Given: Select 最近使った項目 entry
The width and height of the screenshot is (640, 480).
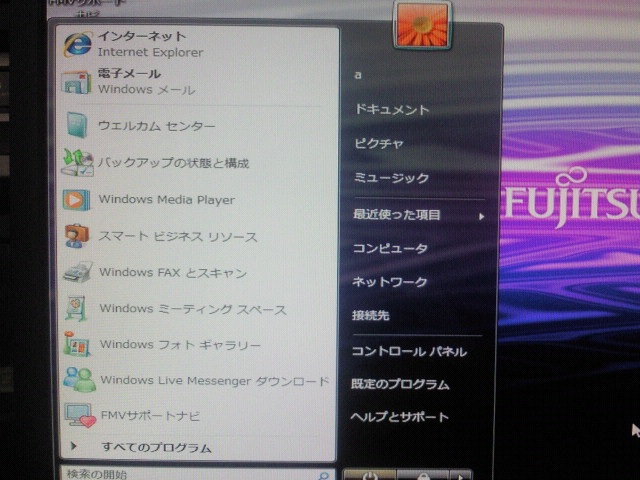Looking at the screenshot, I should click(x=396, y=214).
